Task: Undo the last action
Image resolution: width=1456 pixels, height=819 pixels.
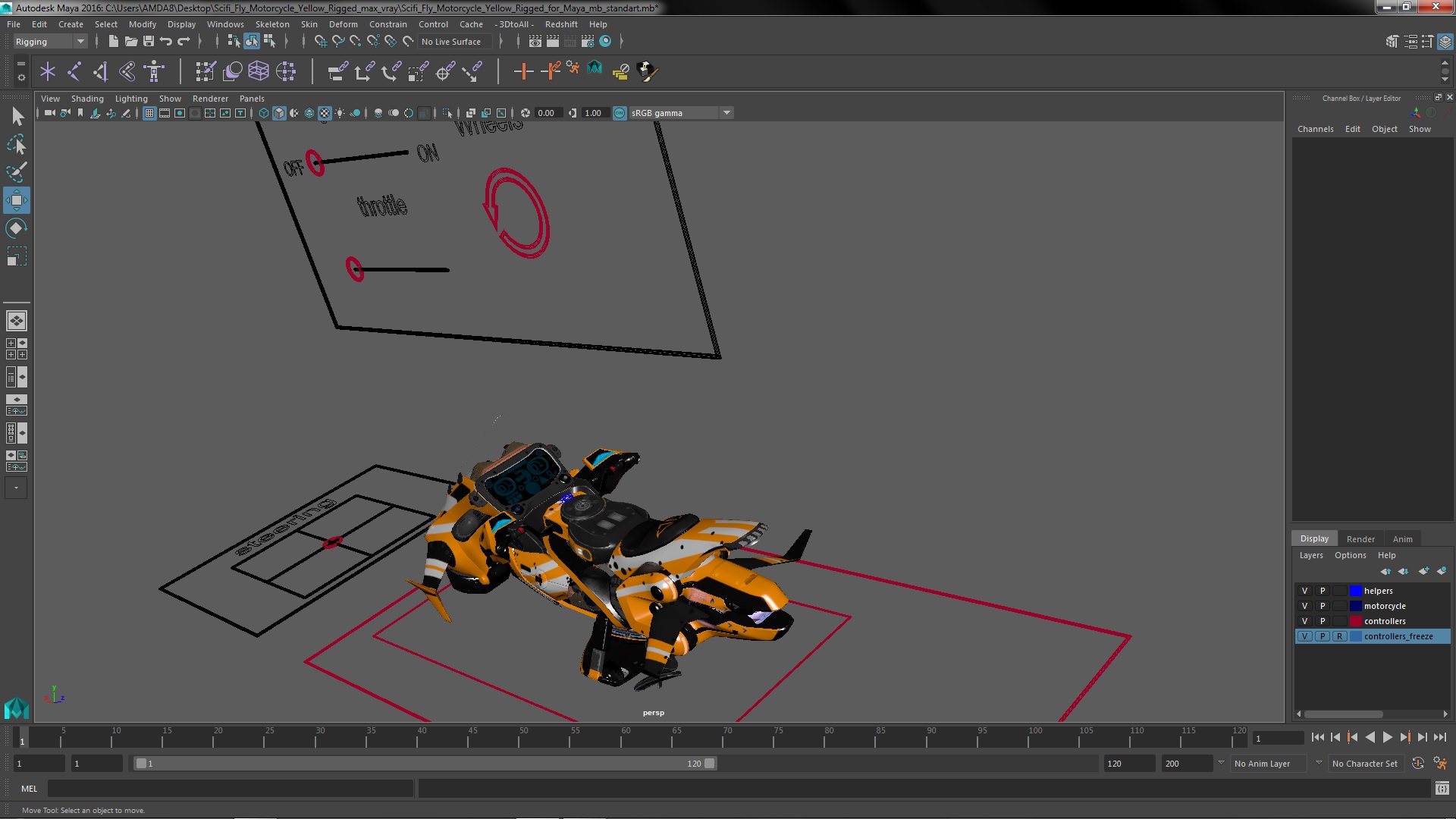Action: coord(166,42)
